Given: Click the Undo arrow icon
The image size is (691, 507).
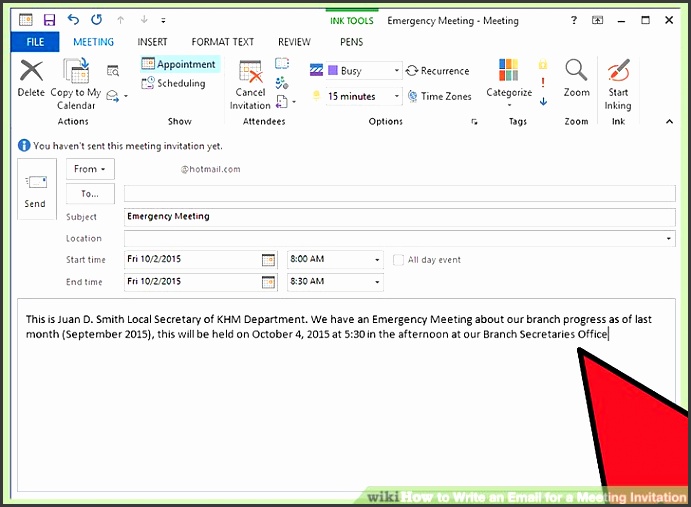Looking at the screenshot, I should 71,19.
